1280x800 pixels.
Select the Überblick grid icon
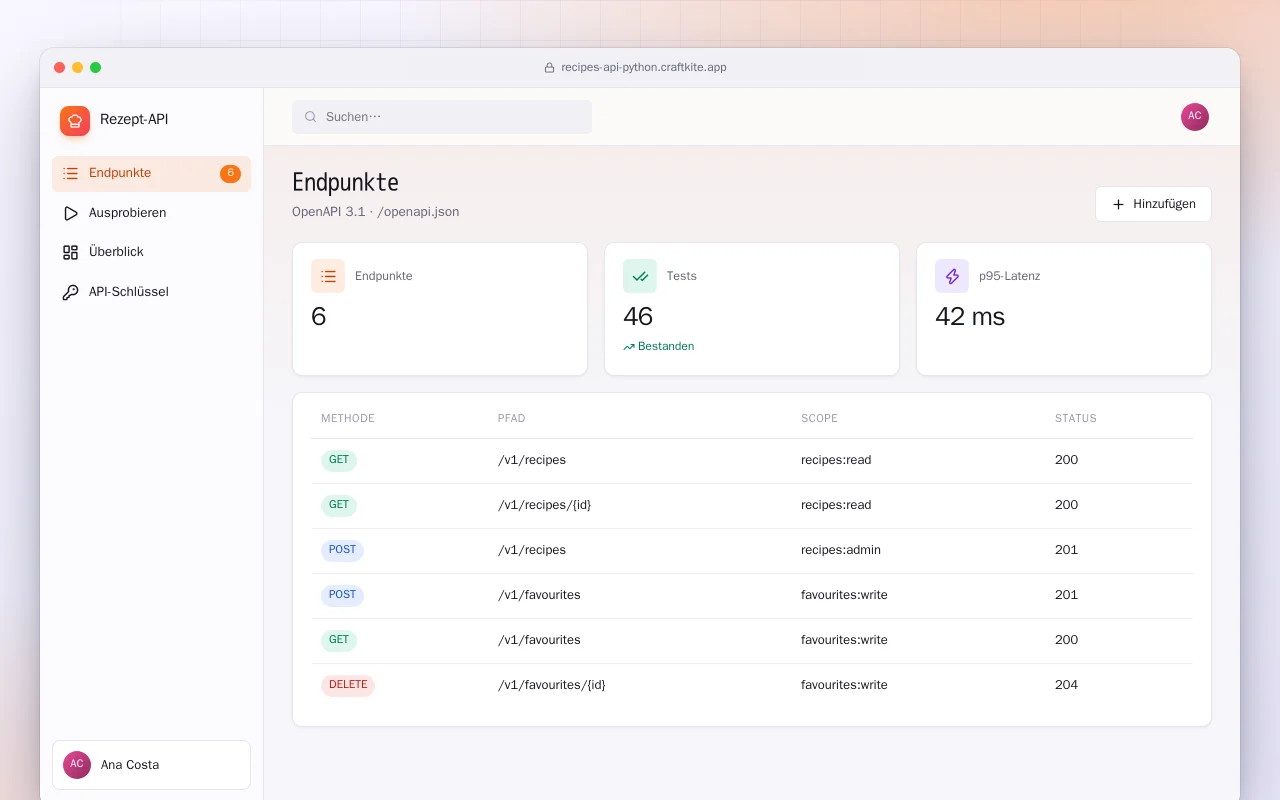tap(70, 252)
